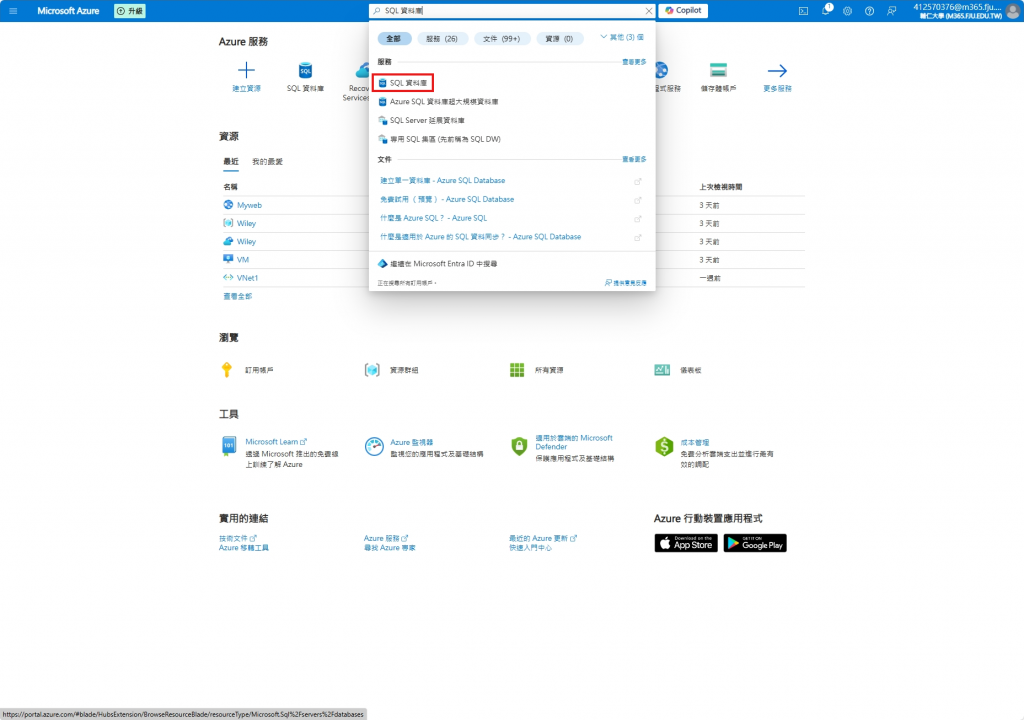Open 建立單一資料庫 - Azure SQL Database doc

443,180
